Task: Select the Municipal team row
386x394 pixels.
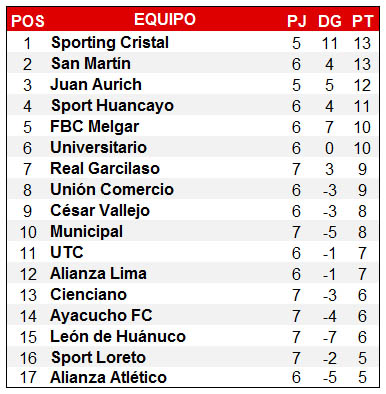Action: tap(193, 231)
